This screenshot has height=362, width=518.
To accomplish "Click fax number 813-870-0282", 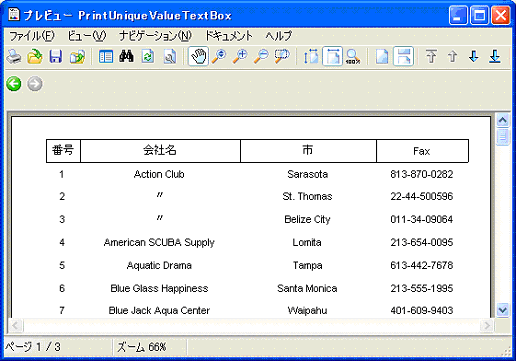I will click(x=422, y=174).
